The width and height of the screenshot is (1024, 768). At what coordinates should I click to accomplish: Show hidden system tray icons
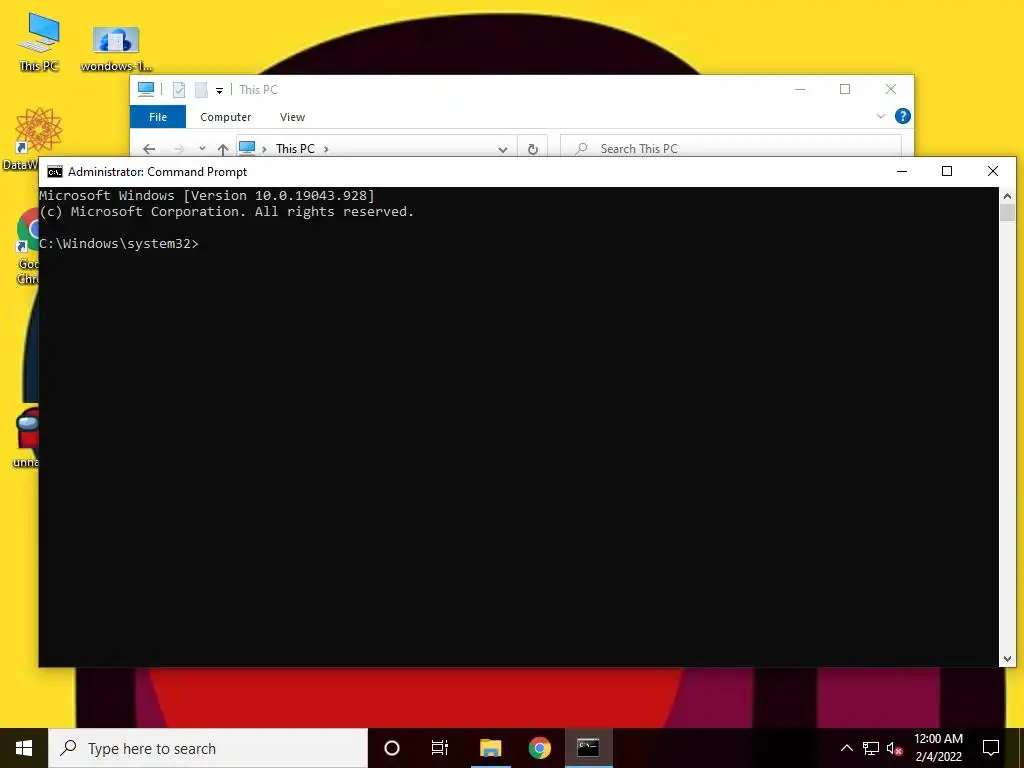click(846, 748)
